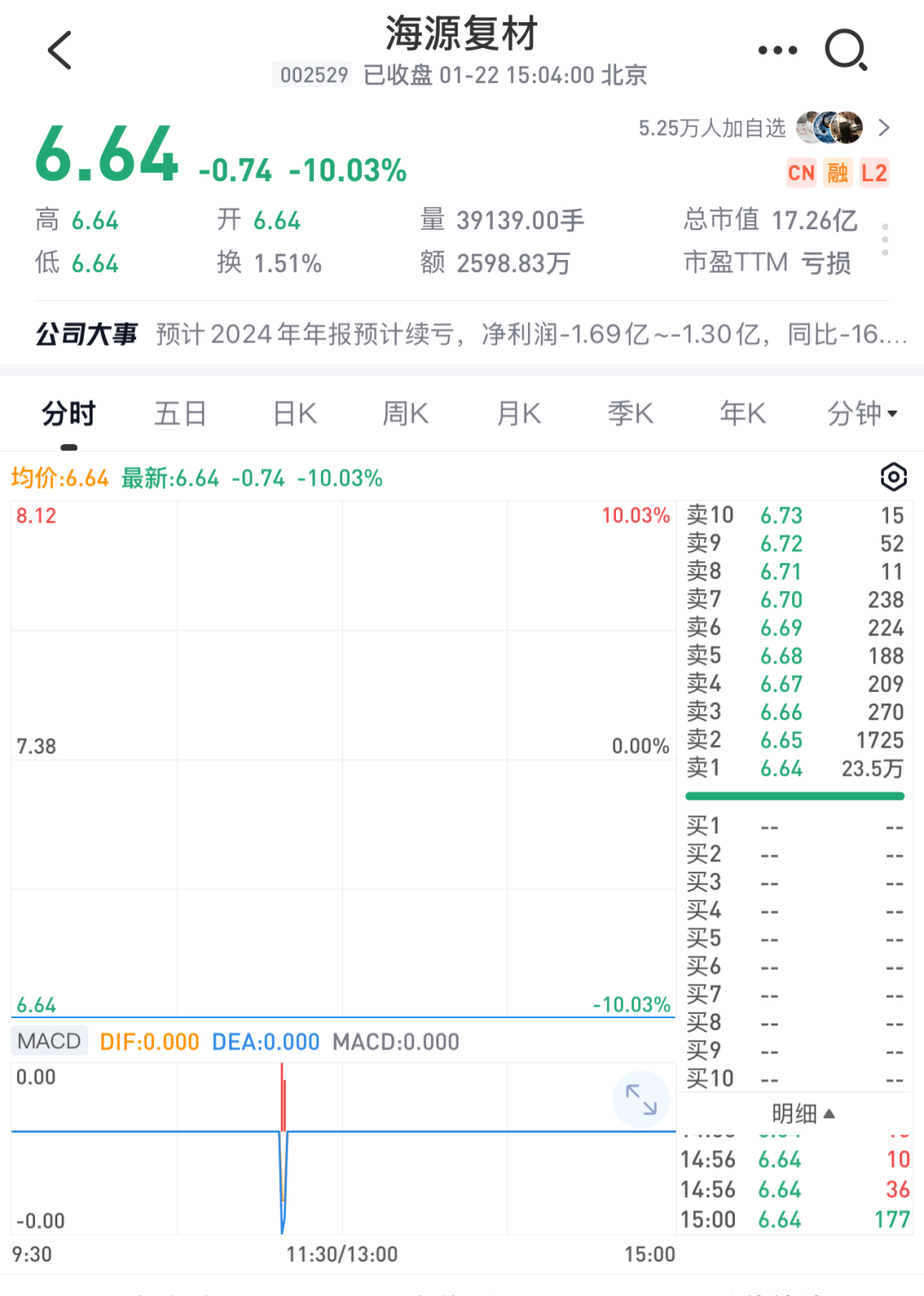Tap the 融 margin trading badge
The width and height of the screenshot is (924, 1296).
coord(838,173)
